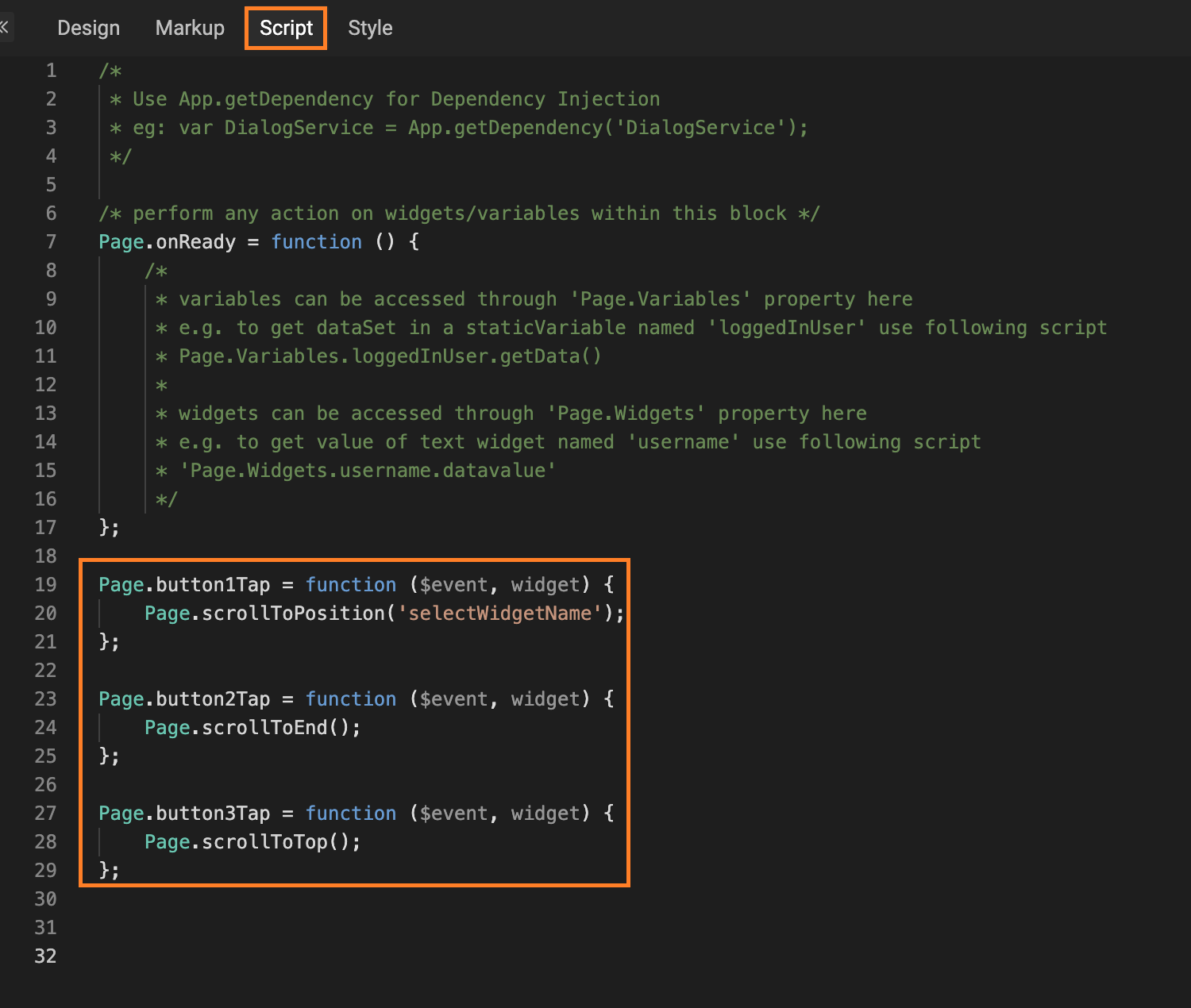The image size is (1191, 1008).
Task: Collapse the editor panel using the chevron icon
Action: tap(6, 27)
